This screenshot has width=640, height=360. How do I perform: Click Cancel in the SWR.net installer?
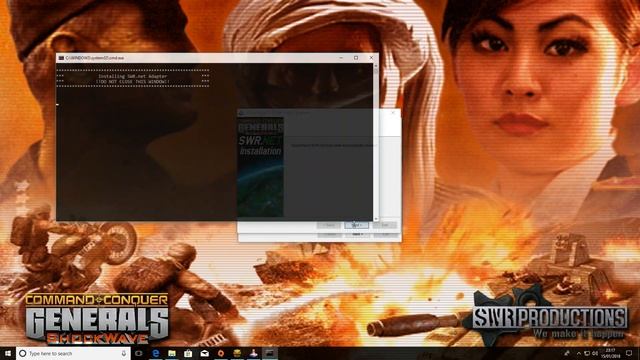[384, 225]
